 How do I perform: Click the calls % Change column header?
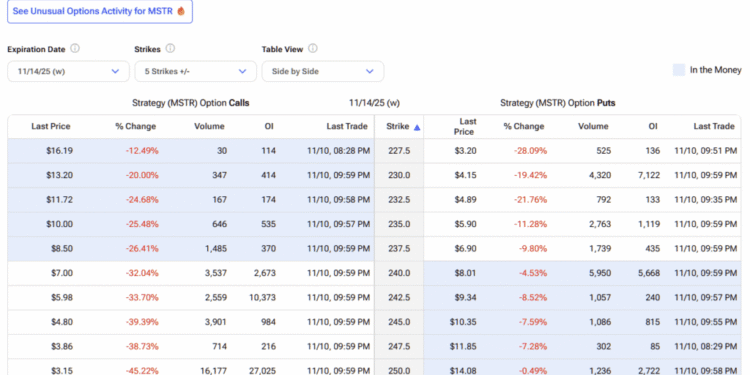(x=135, y=126)
